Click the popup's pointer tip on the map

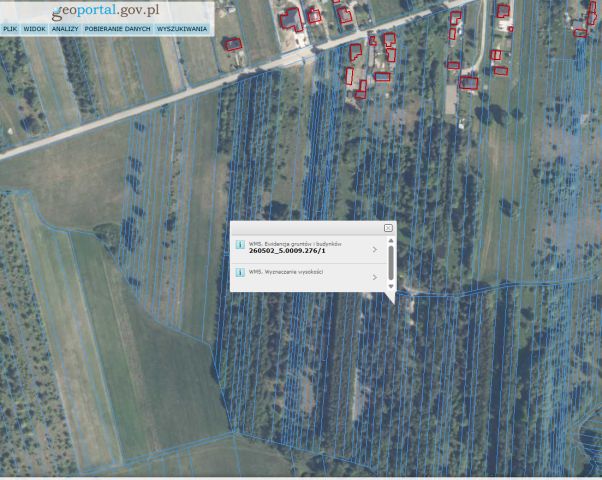pyautogui.click(x=393, y=303)
